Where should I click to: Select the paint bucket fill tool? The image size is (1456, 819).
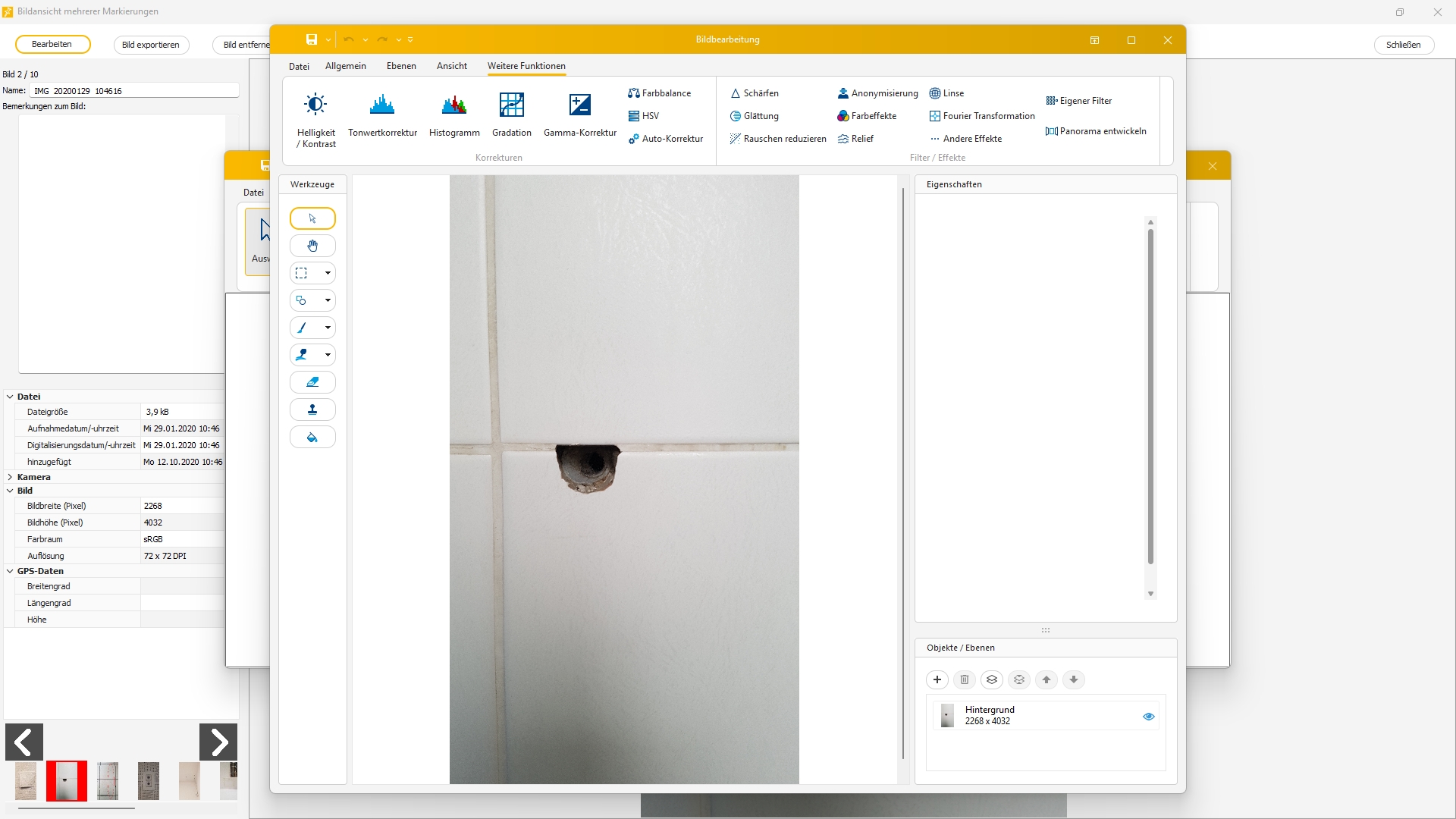pyautogui.click(x=312, y=438)
